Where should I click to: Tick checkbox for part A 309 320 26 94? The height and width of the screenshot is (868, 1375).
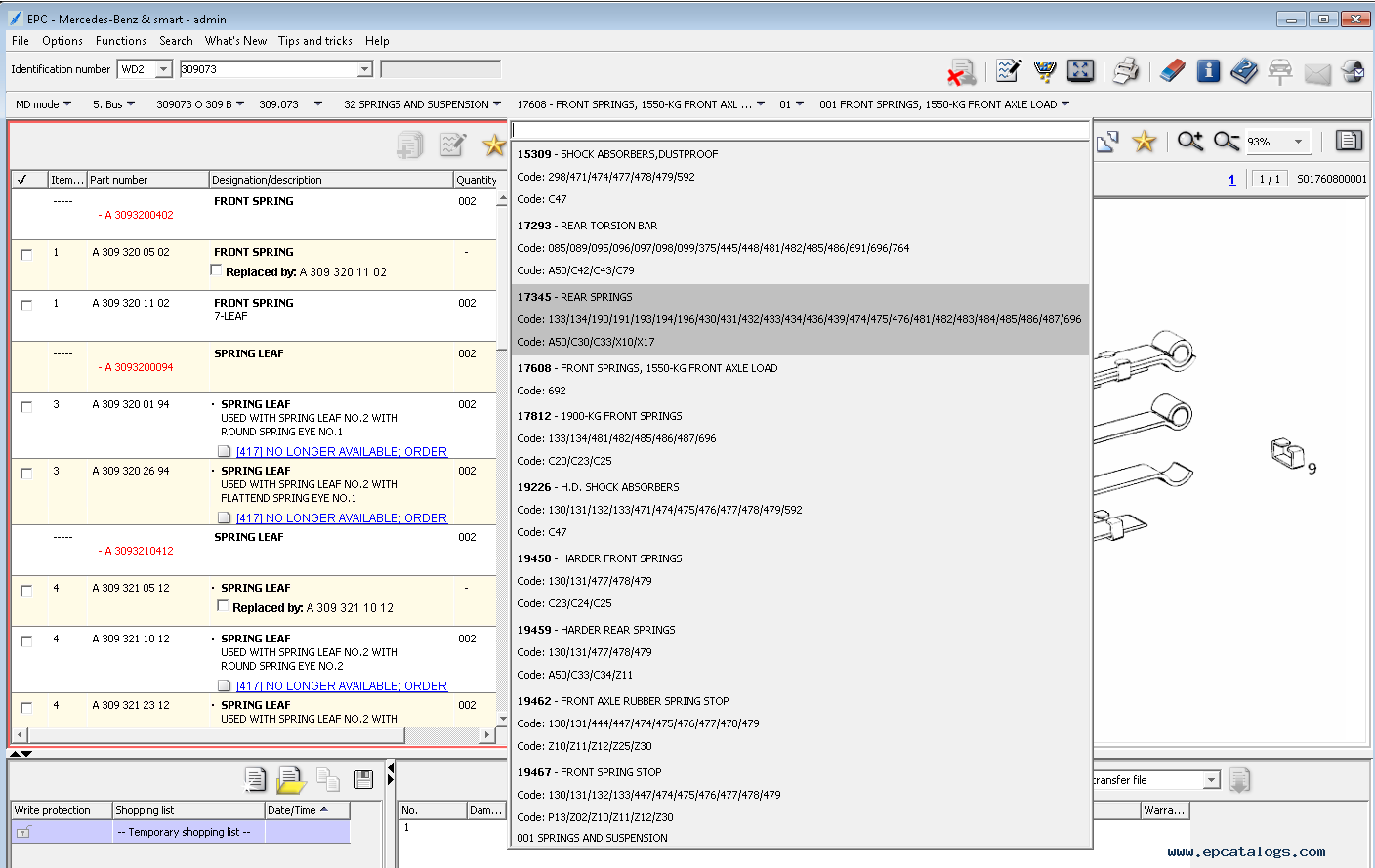(x=26, y=474)
